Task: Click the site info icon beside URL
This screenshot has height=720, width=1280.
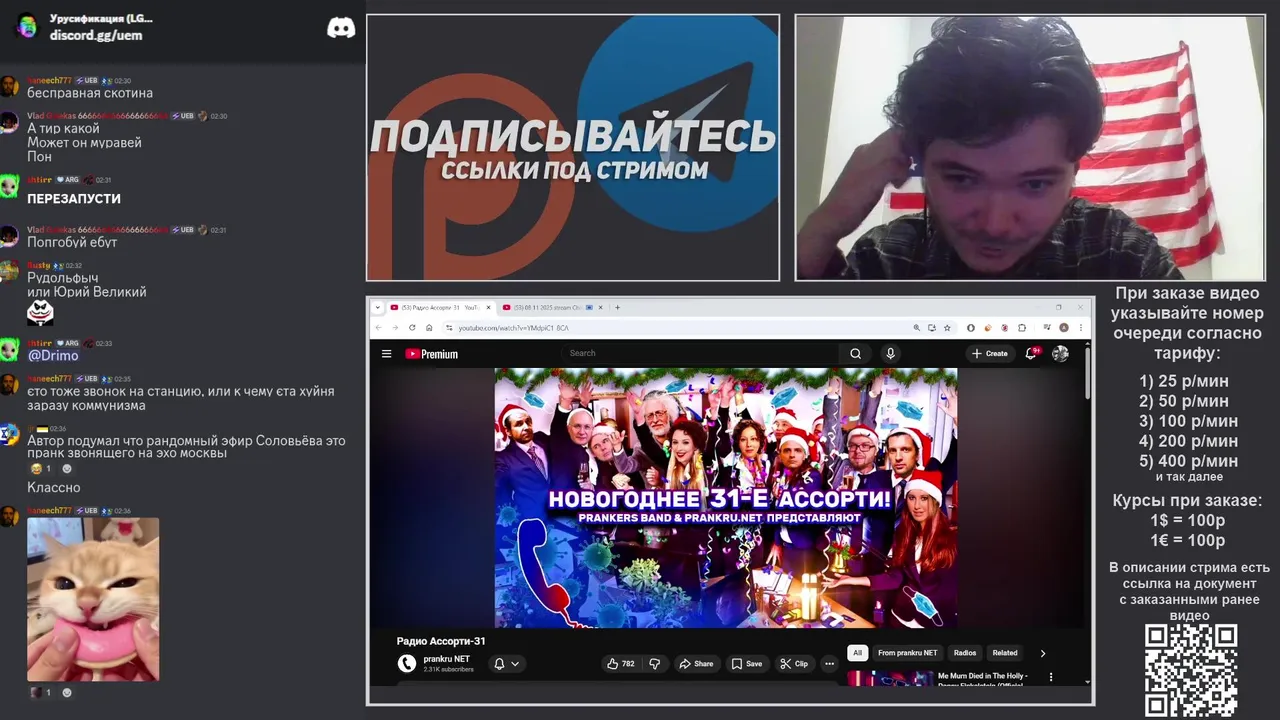Action: (450, 327)
